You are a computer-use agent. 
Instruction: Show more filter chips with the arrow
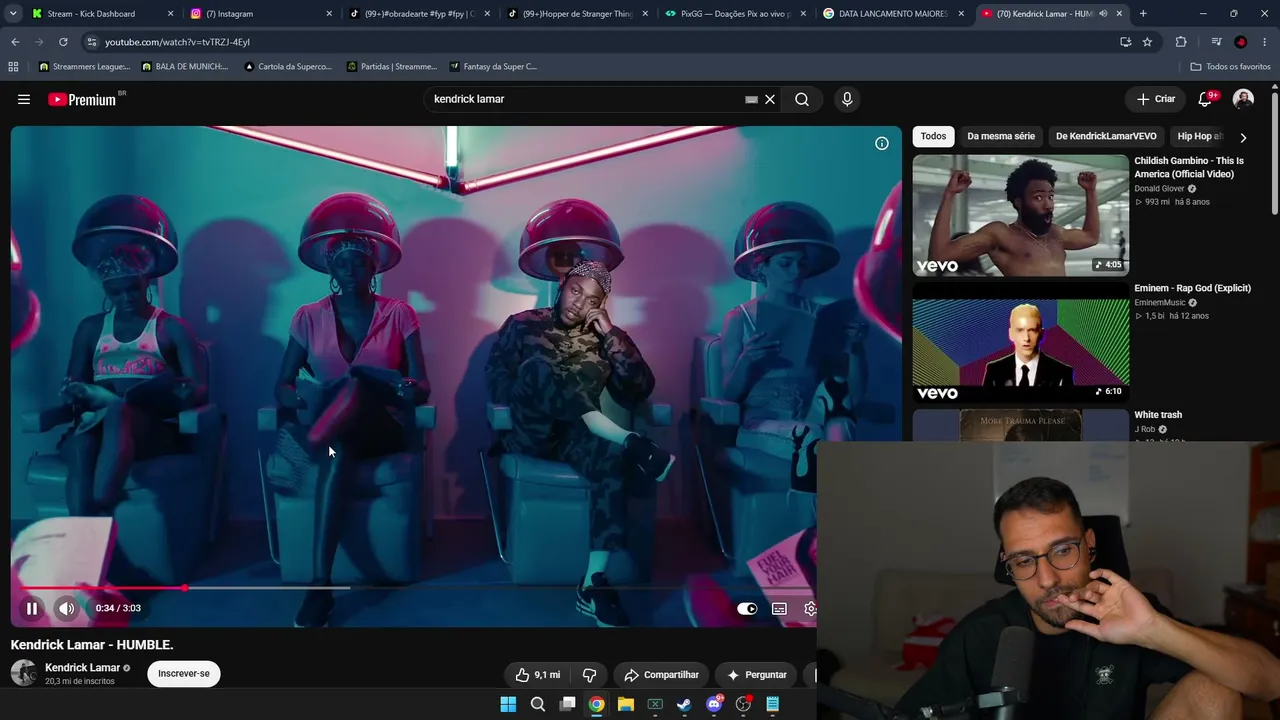click(x=1243, y=137)
